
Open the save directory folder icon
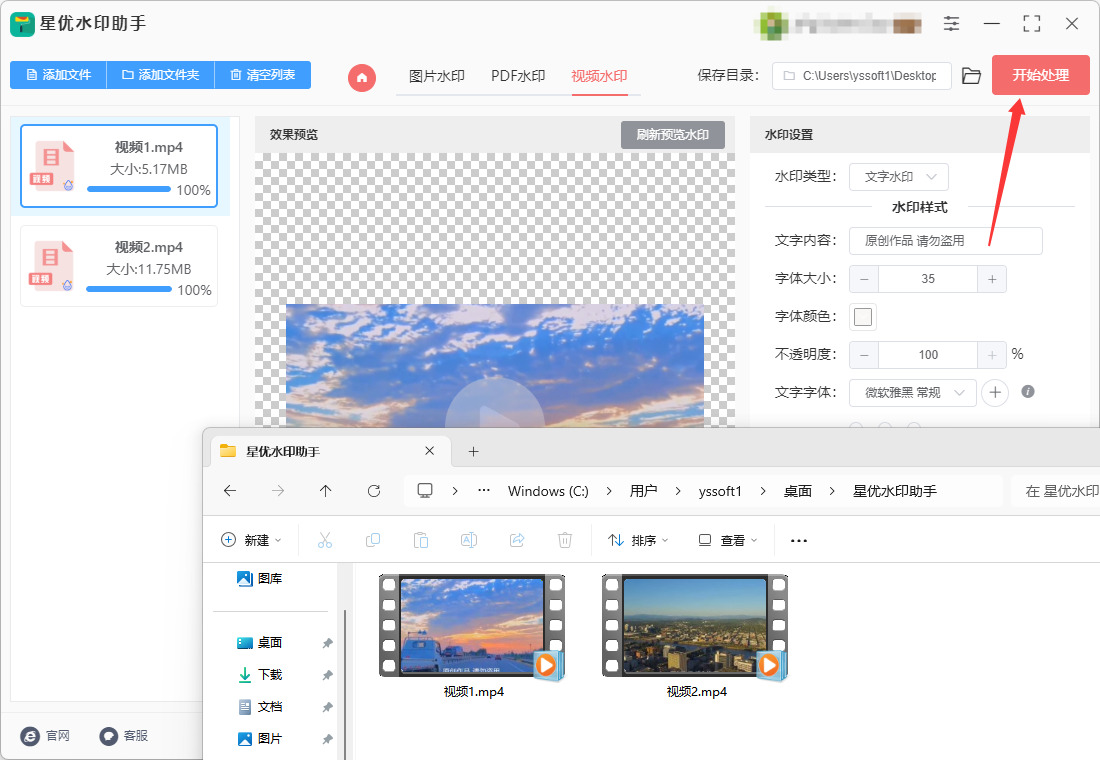tap(971, 76)
